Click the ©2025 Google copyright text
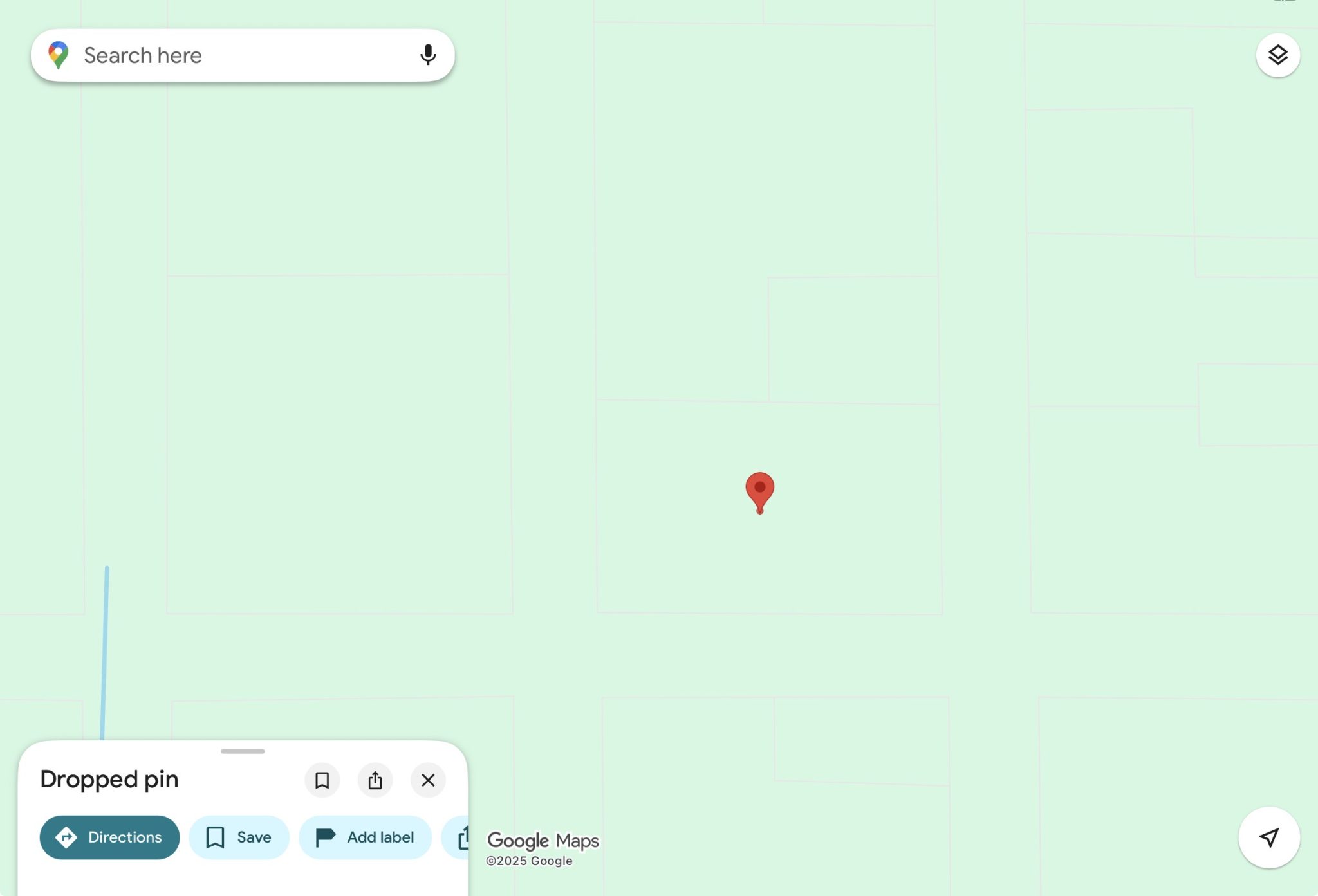This screenshot has width=1318, height=896. [x=529, y=861]
